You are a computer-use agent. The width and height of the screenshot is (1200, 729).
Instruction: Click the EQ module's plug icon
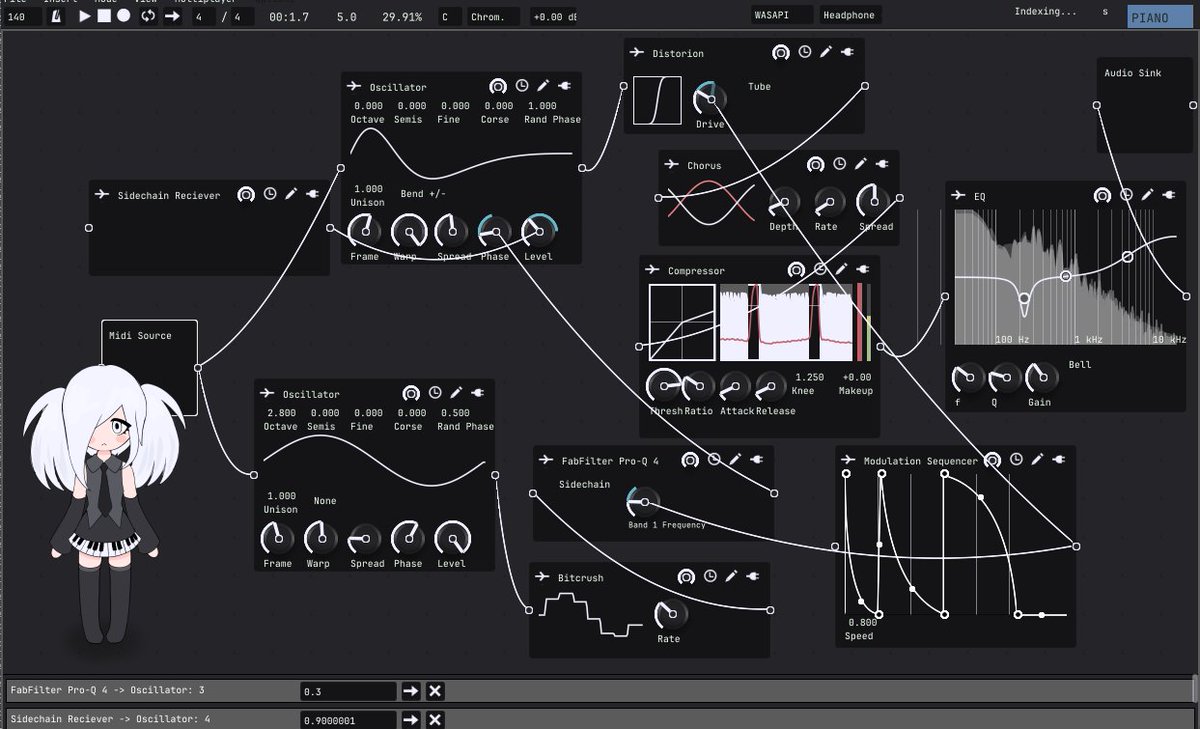click(1169, 195)
